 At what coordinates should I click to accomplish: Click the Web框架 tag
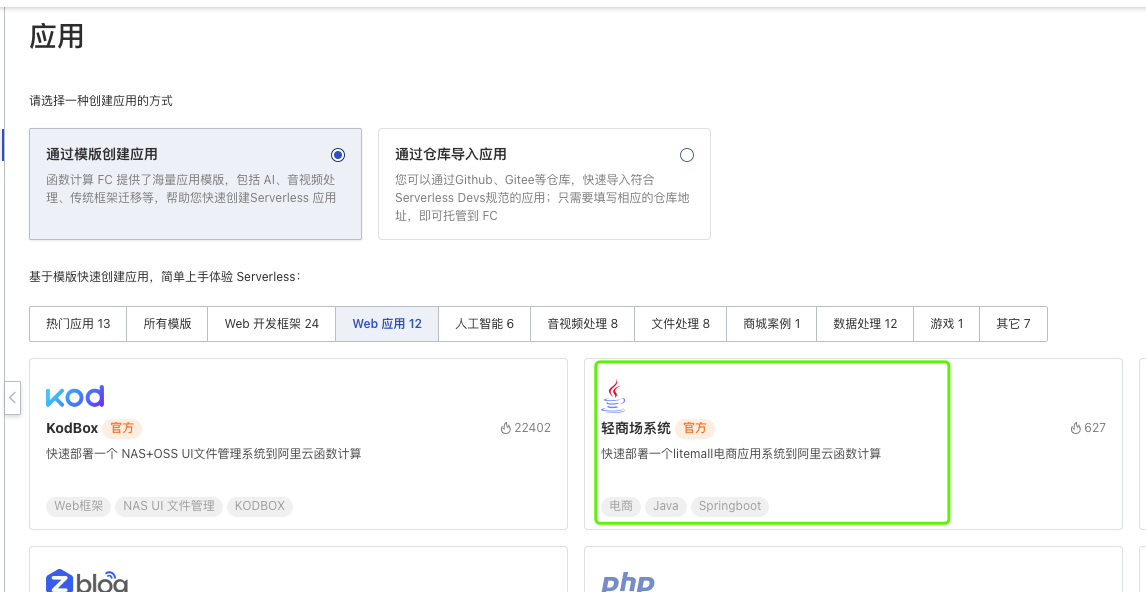(78, 506)
